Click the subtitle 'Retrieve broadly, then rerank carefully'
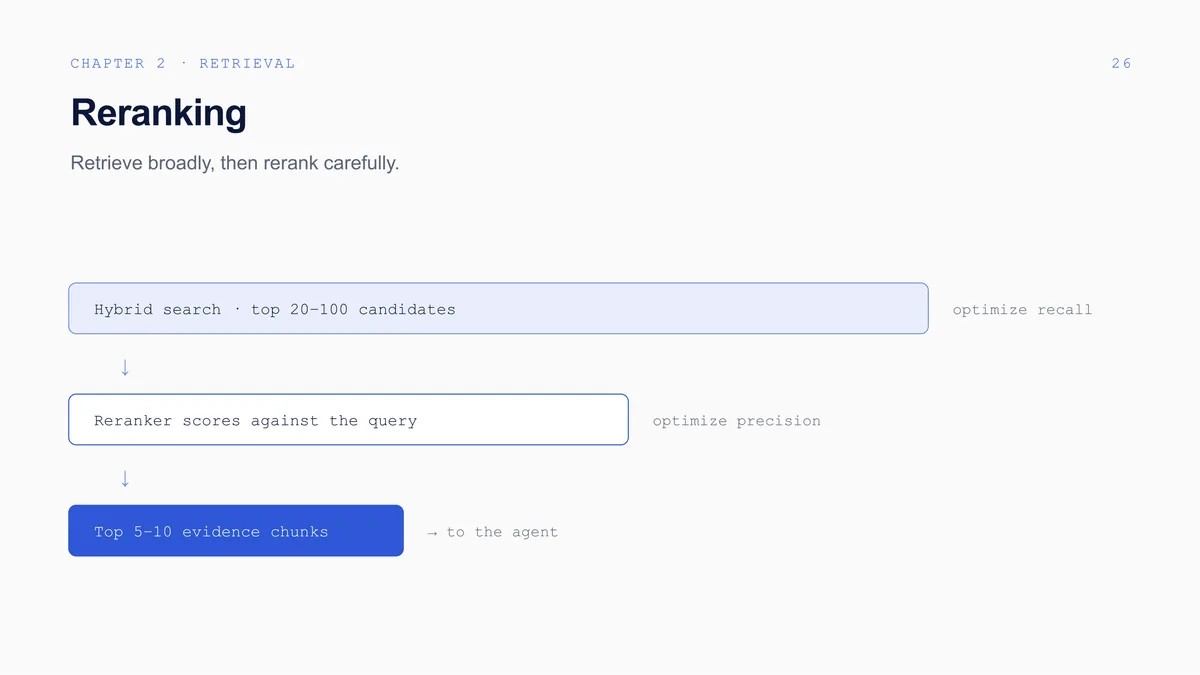The height and width of the screenshot is (675, 1200). pyautogui.click(x=235, y=162)
